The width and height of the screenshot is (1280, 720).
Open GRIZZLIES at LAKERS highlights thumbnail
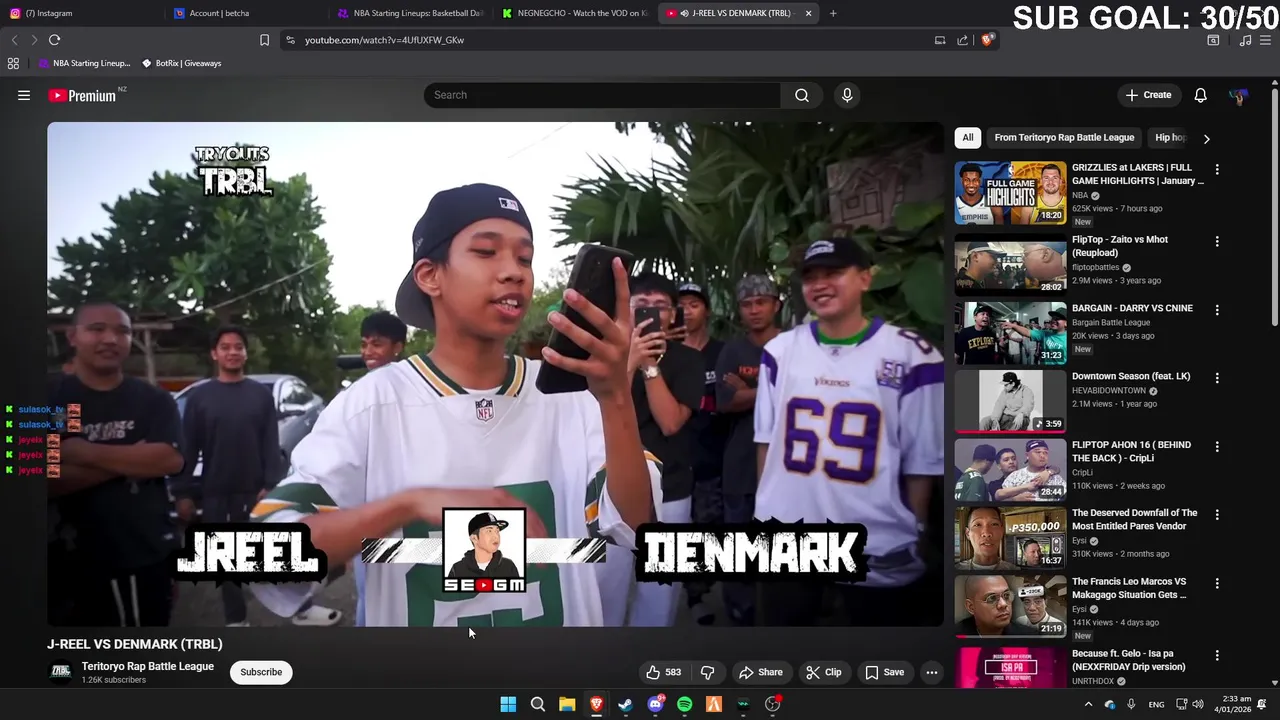point(1010,193)
